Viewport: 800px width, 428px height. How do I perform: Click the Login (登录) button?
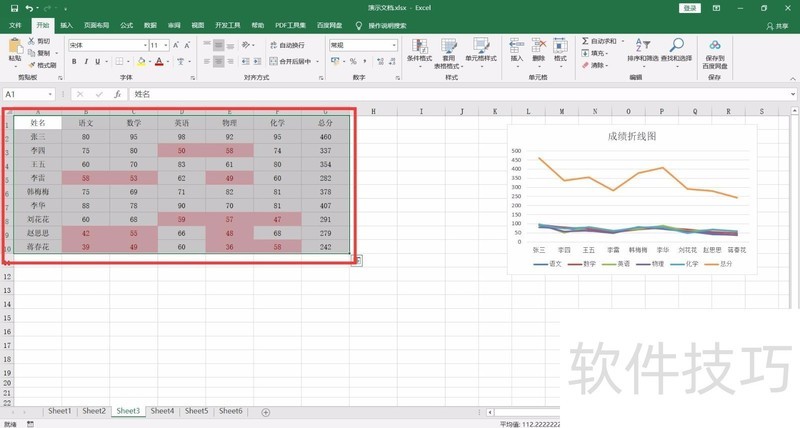[690, 8]
